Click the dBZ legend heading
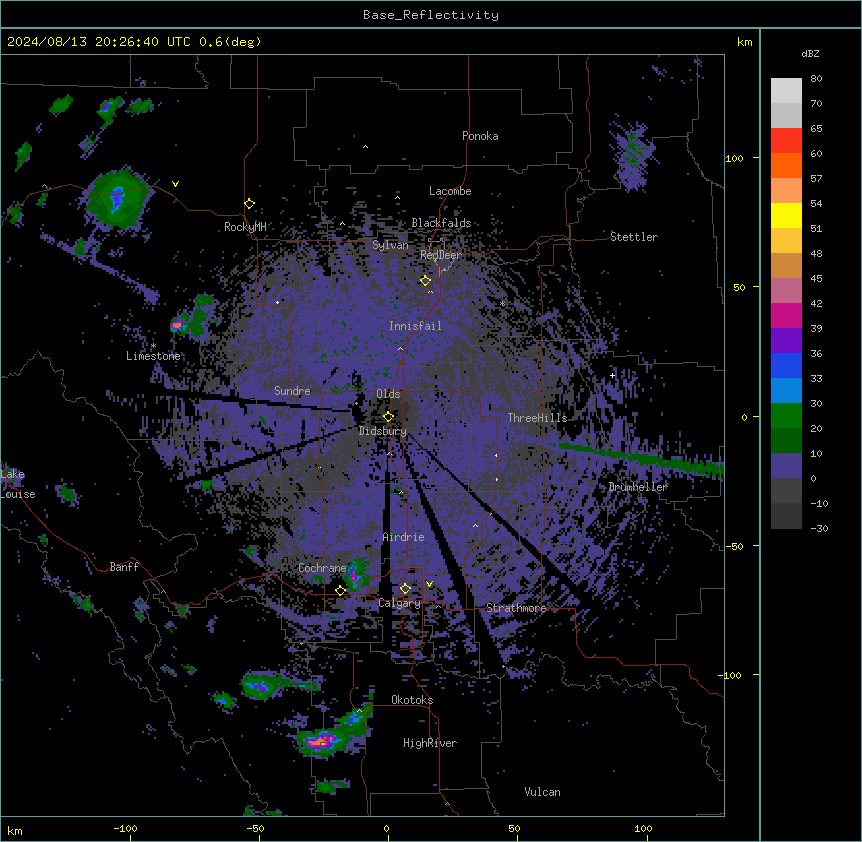 click(x=810, y=54)
